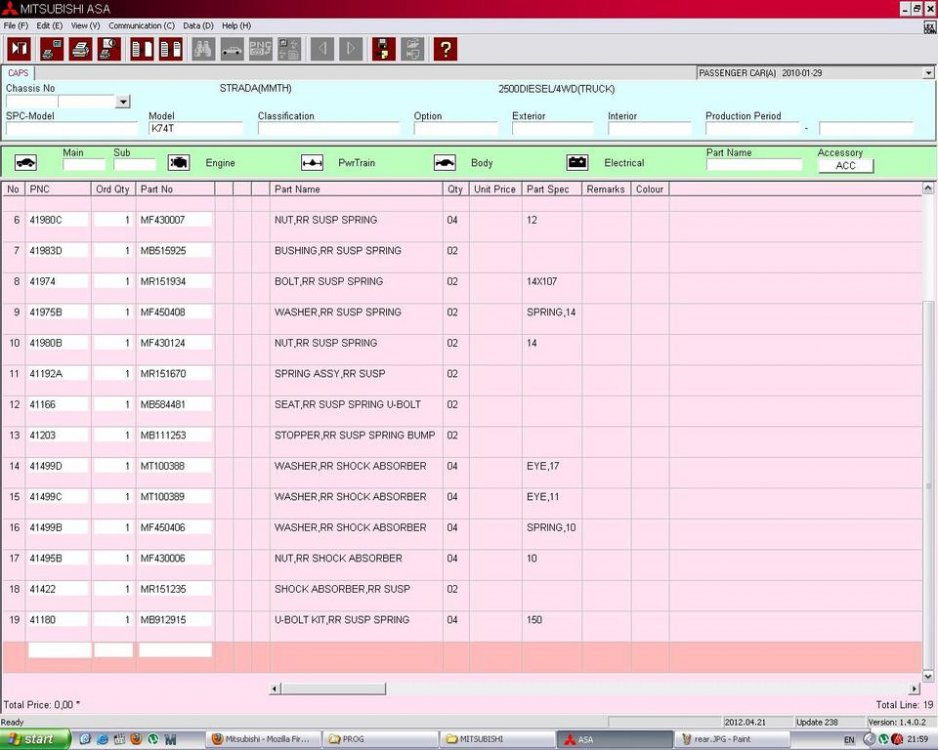Click the open folder transfer toolbar icon

click(413, 48)
